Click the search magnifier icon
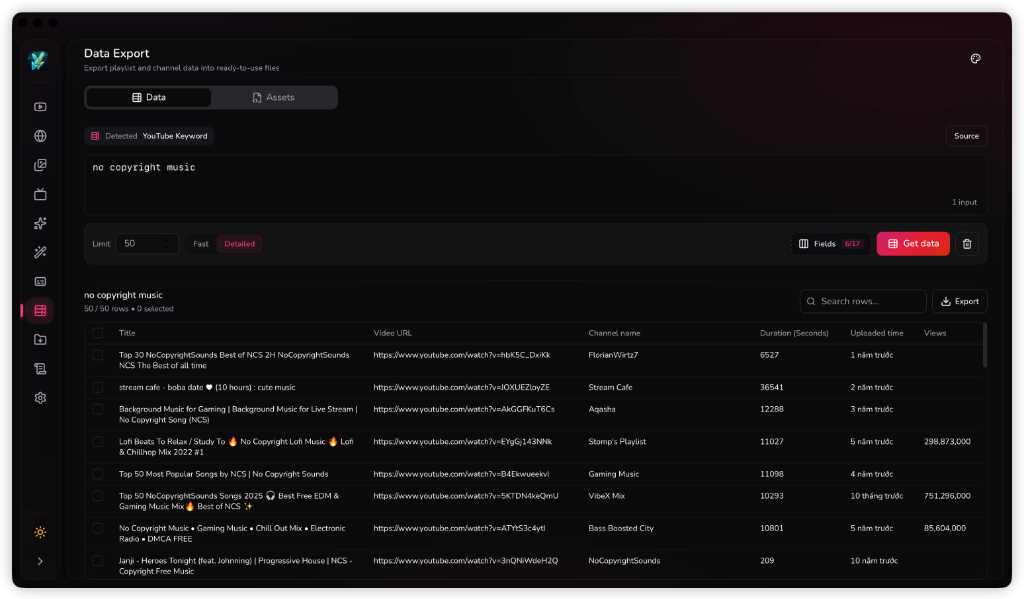1024x599 pixels. (811, 301)
